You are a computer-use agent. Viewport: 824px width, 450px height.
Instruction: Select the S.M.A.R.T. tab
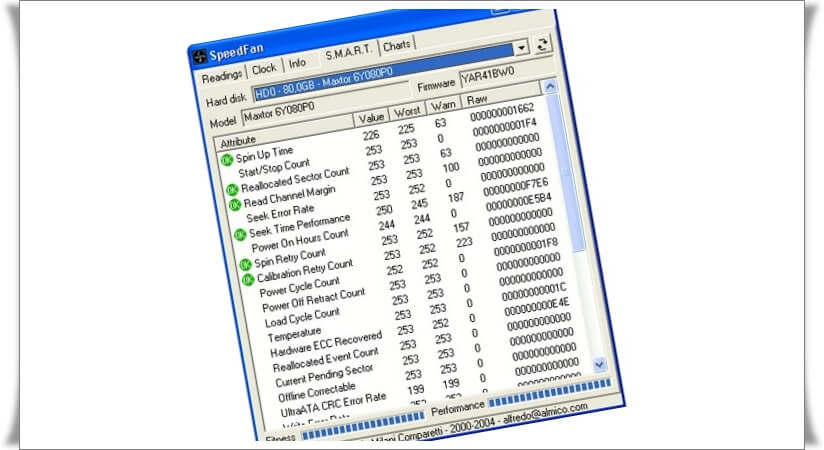pyautogui.click(x=348, y=53)
